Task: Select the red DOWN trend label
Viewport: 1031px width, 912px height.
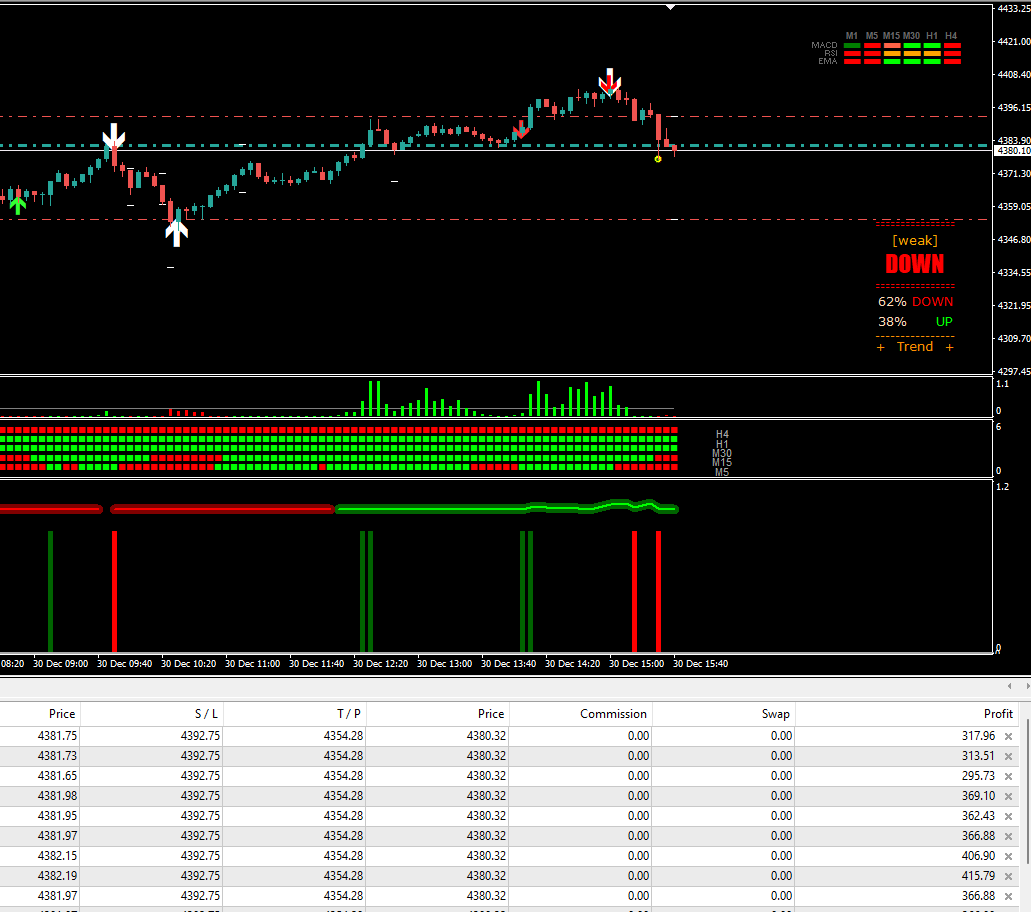Action: pos(914,264)
